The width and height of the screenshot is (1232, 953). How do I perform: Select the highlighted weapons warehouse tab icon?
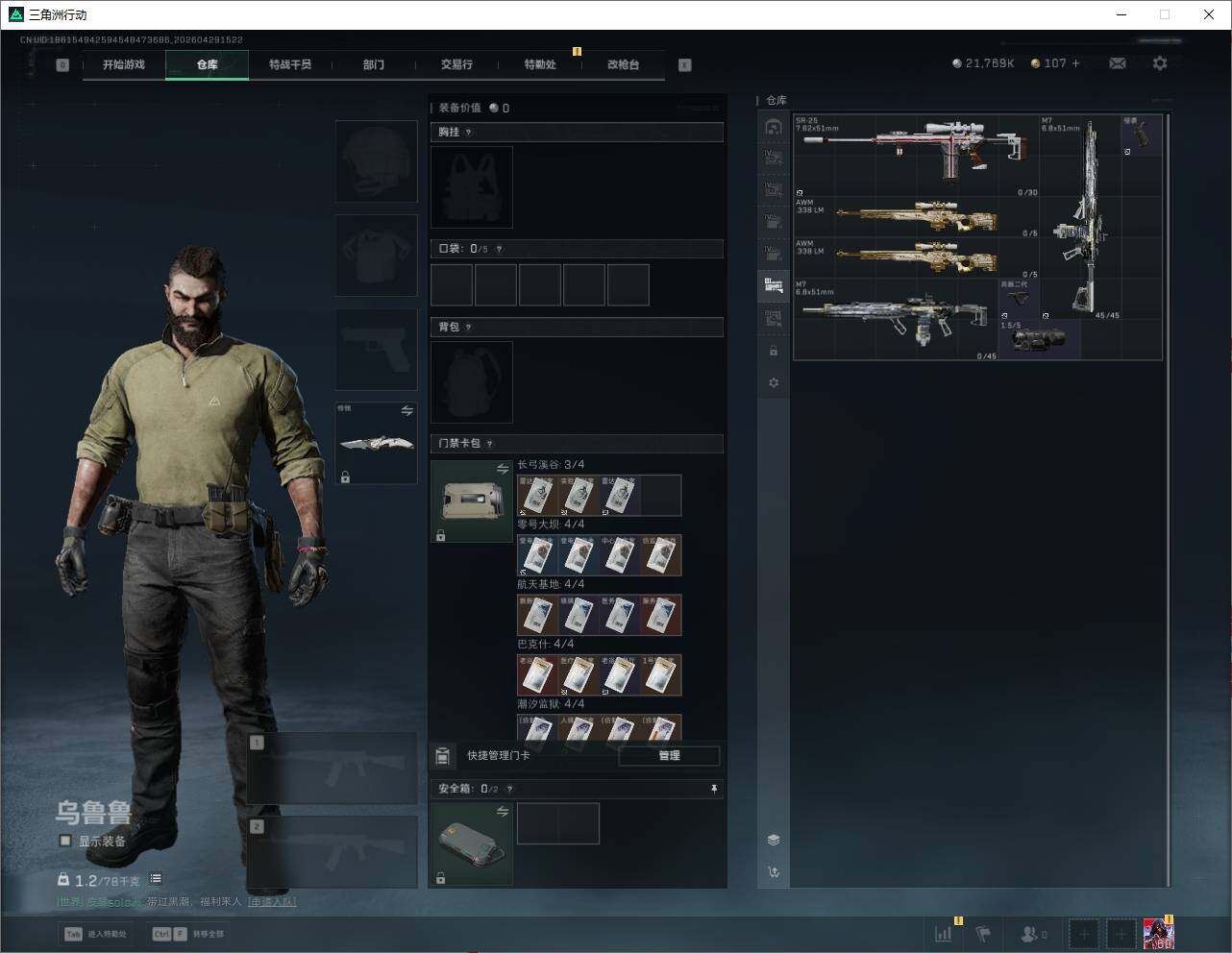pyautogui.click(x=774, y=284)
